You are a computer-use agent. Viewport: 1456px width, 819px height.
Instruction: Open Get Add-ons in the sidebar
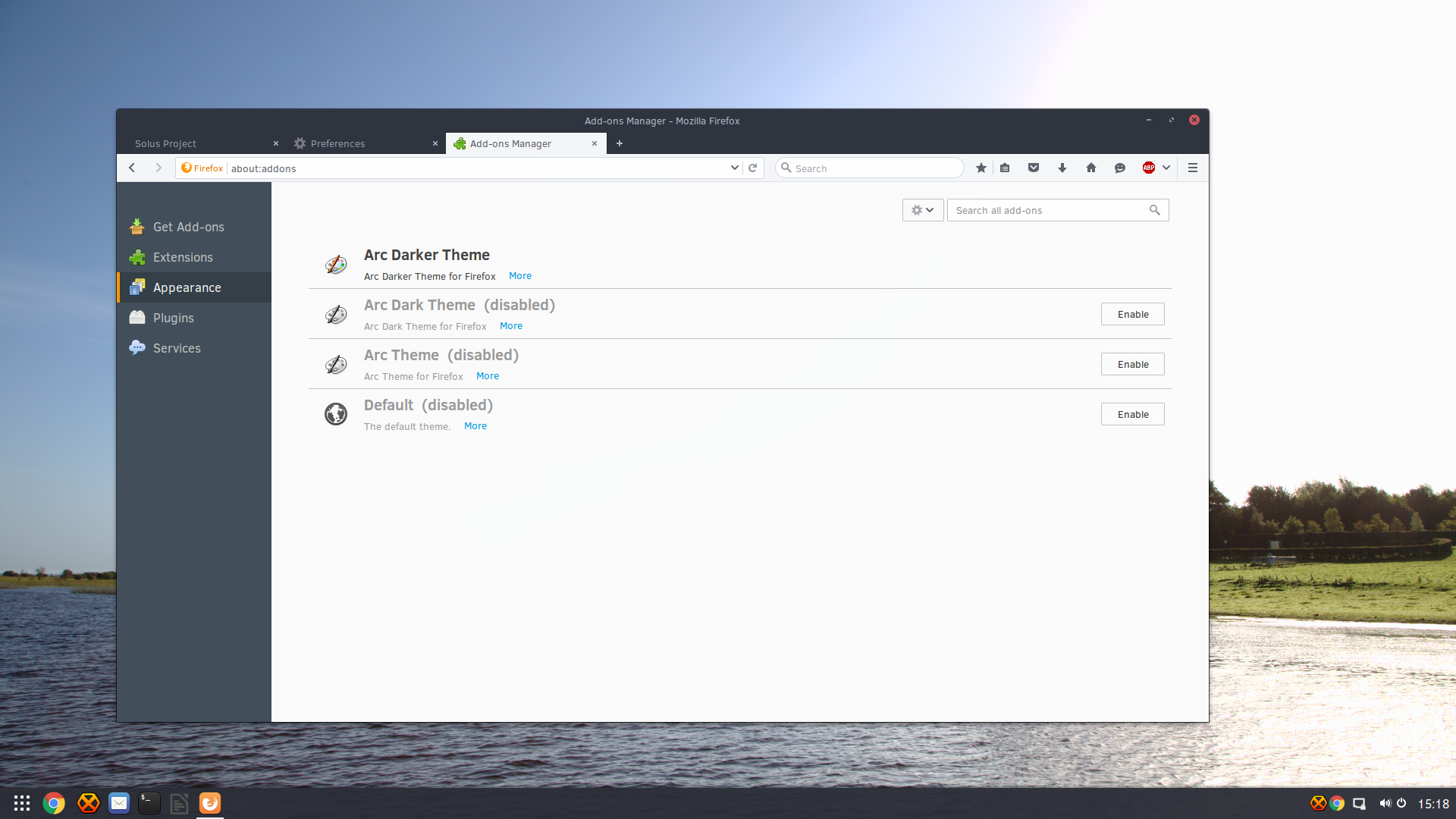click(194, 227)
